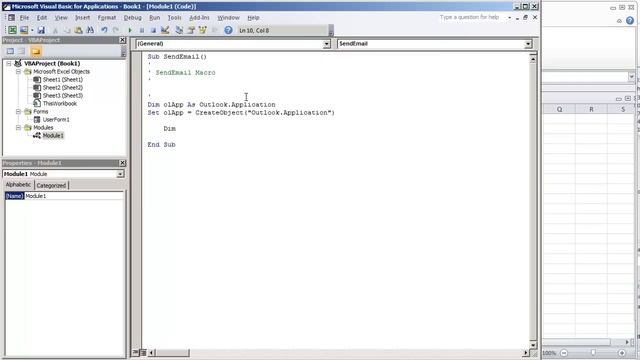Switch to the Categorized properties tab
This screenshot has height=360, width=640.
tap(51, 185)
